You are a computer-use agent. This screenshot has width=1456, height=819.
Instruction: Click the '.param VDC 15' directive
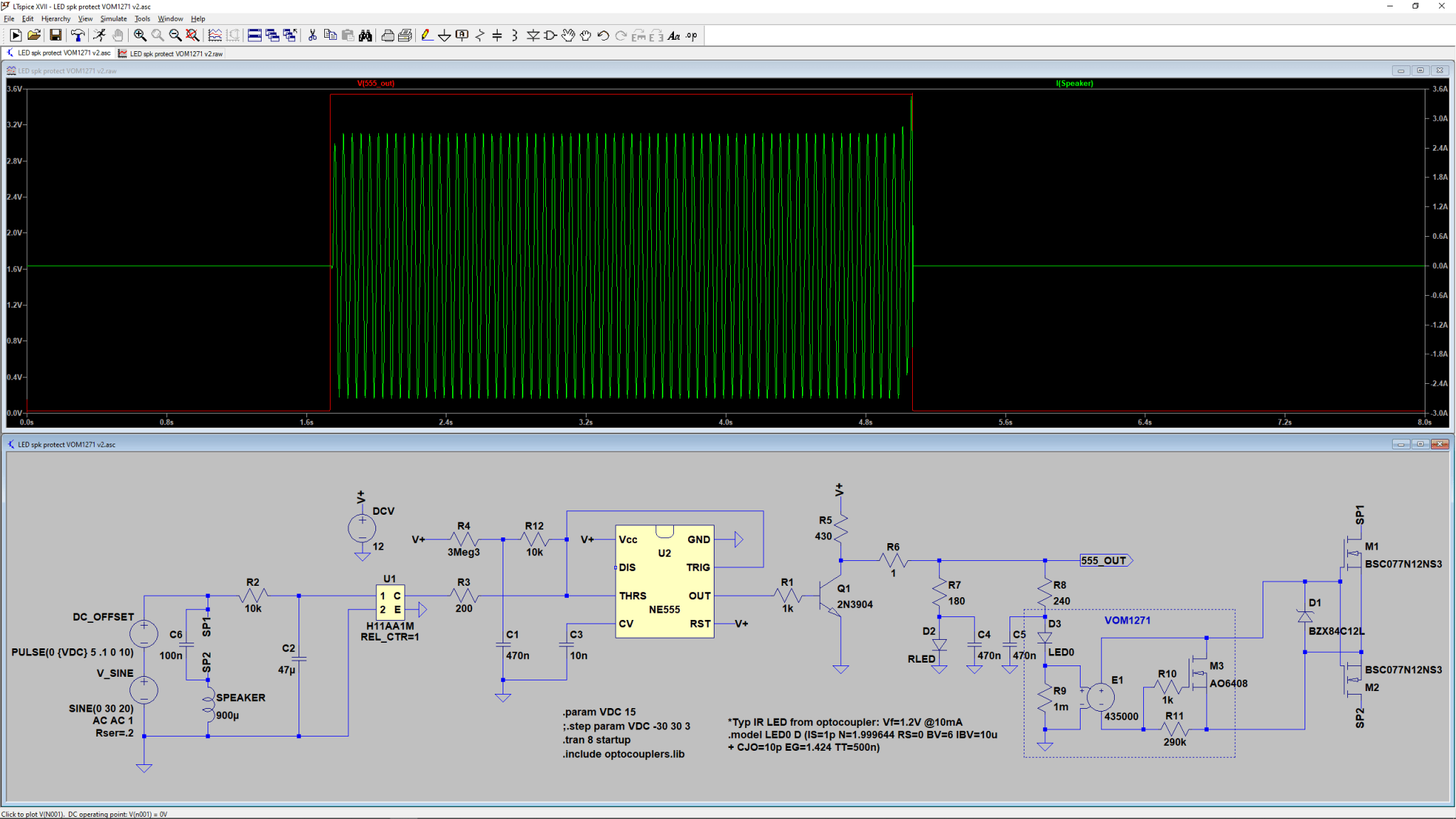599,712
